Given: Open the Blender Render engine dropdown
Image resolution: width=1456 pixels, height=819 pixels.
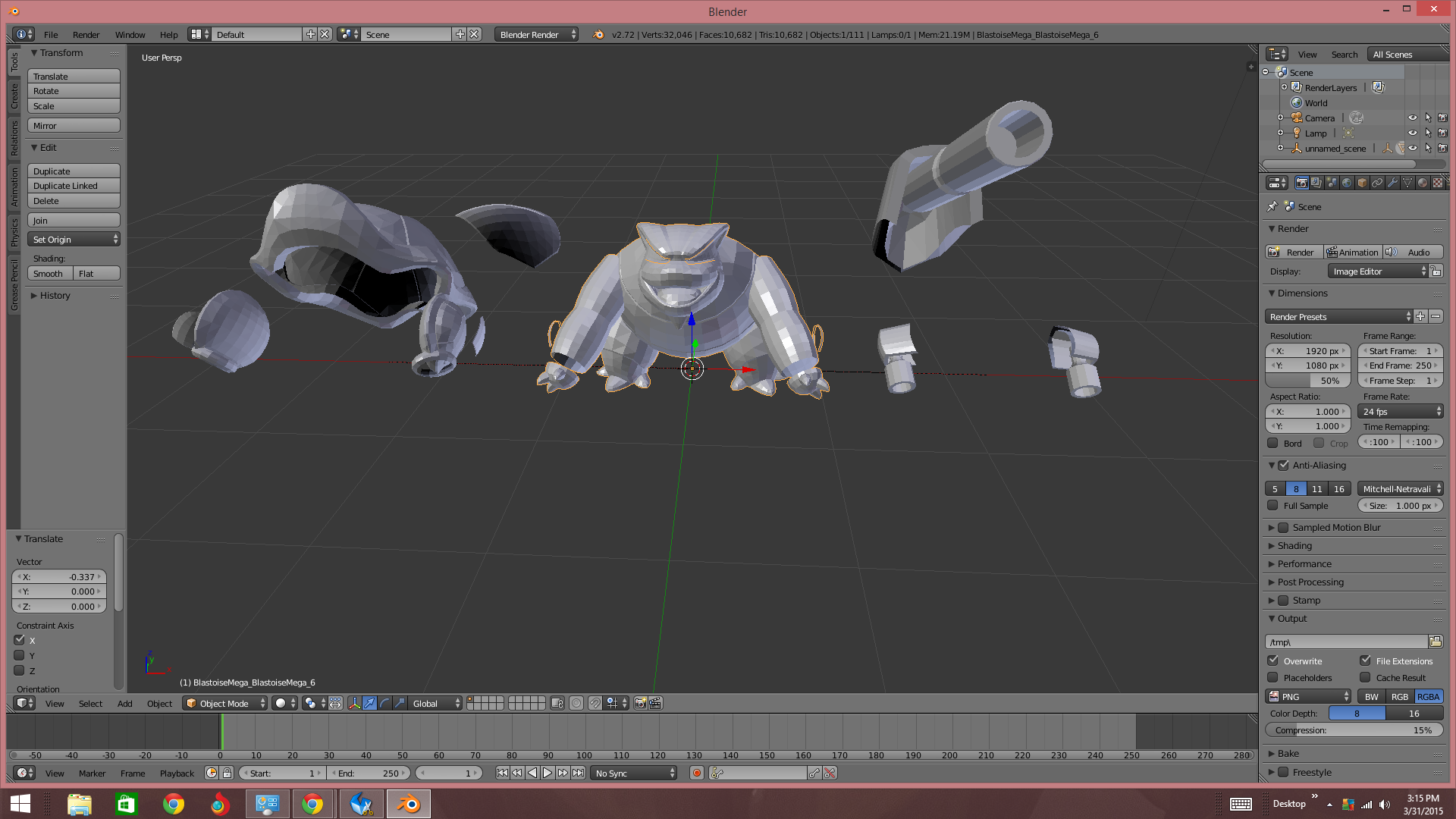Looking at the screenshot, I should coord(537,34).
